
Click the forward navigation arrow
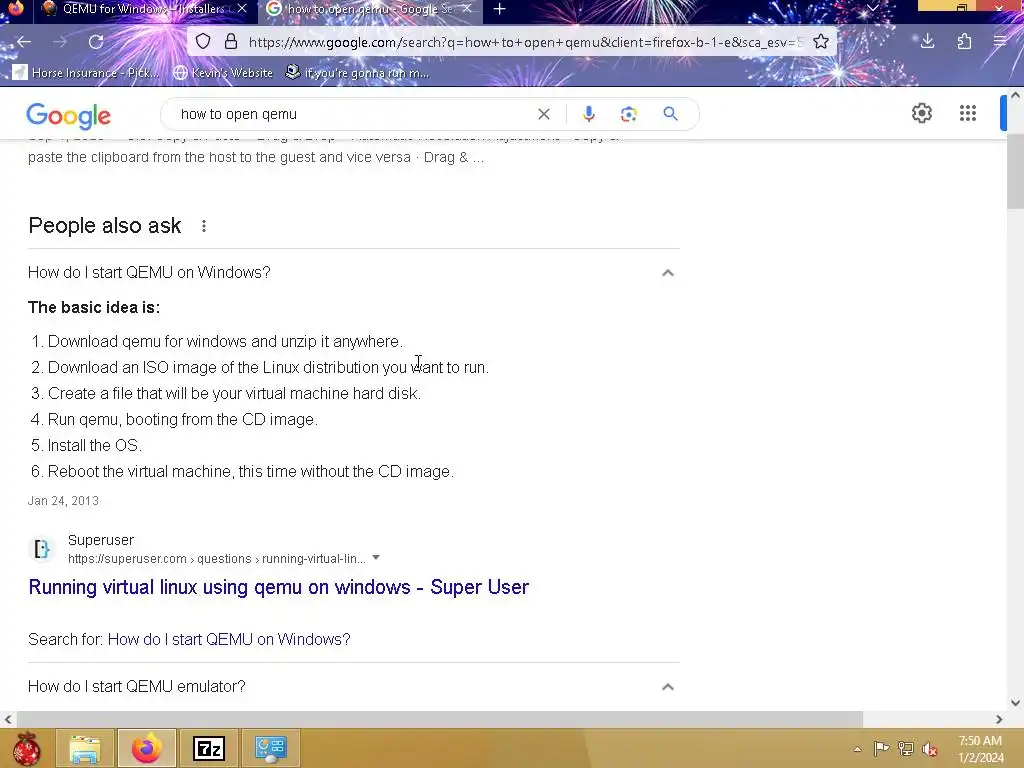pos(59,42)
